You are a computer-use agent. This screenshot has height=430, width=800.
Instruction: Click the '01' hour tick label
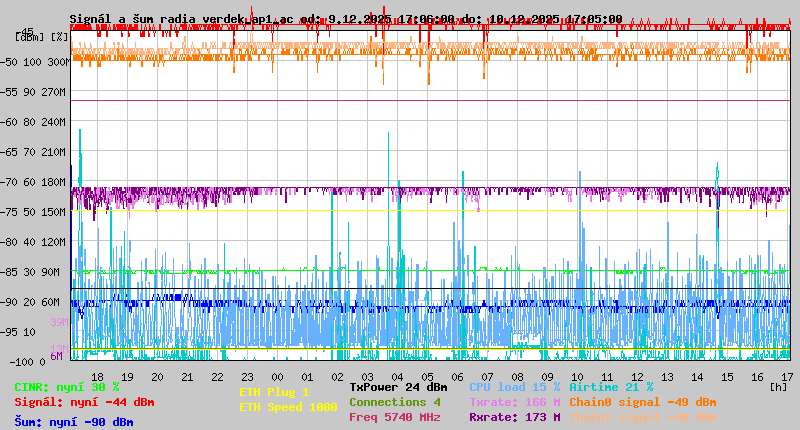(x=307, y=377)
